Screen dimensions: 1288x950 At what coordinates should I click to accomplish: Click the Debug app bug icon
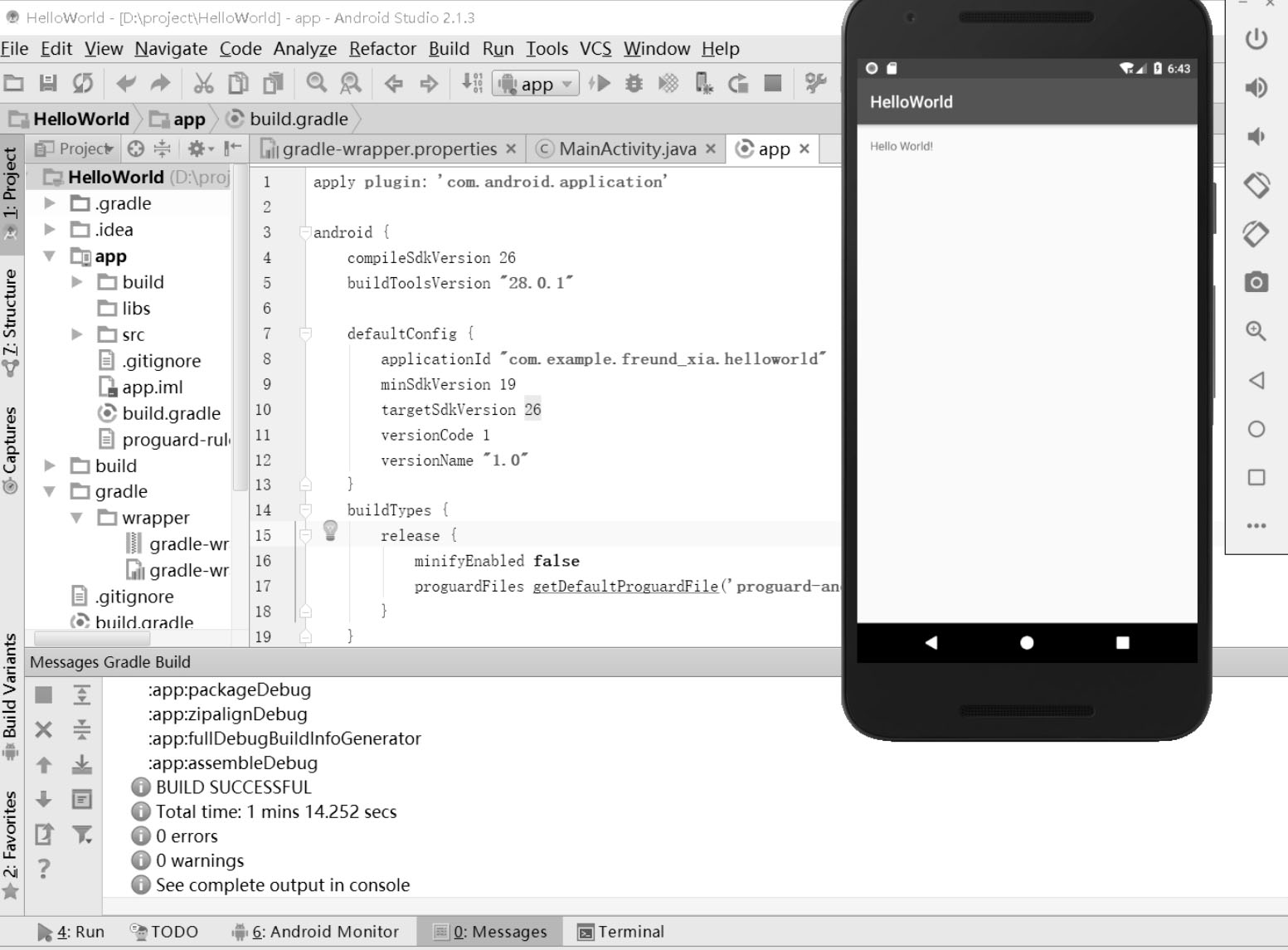[x=634, y=83]
